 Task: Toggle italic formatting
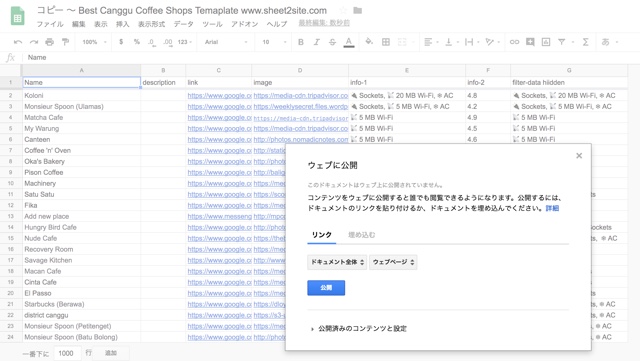316,42
